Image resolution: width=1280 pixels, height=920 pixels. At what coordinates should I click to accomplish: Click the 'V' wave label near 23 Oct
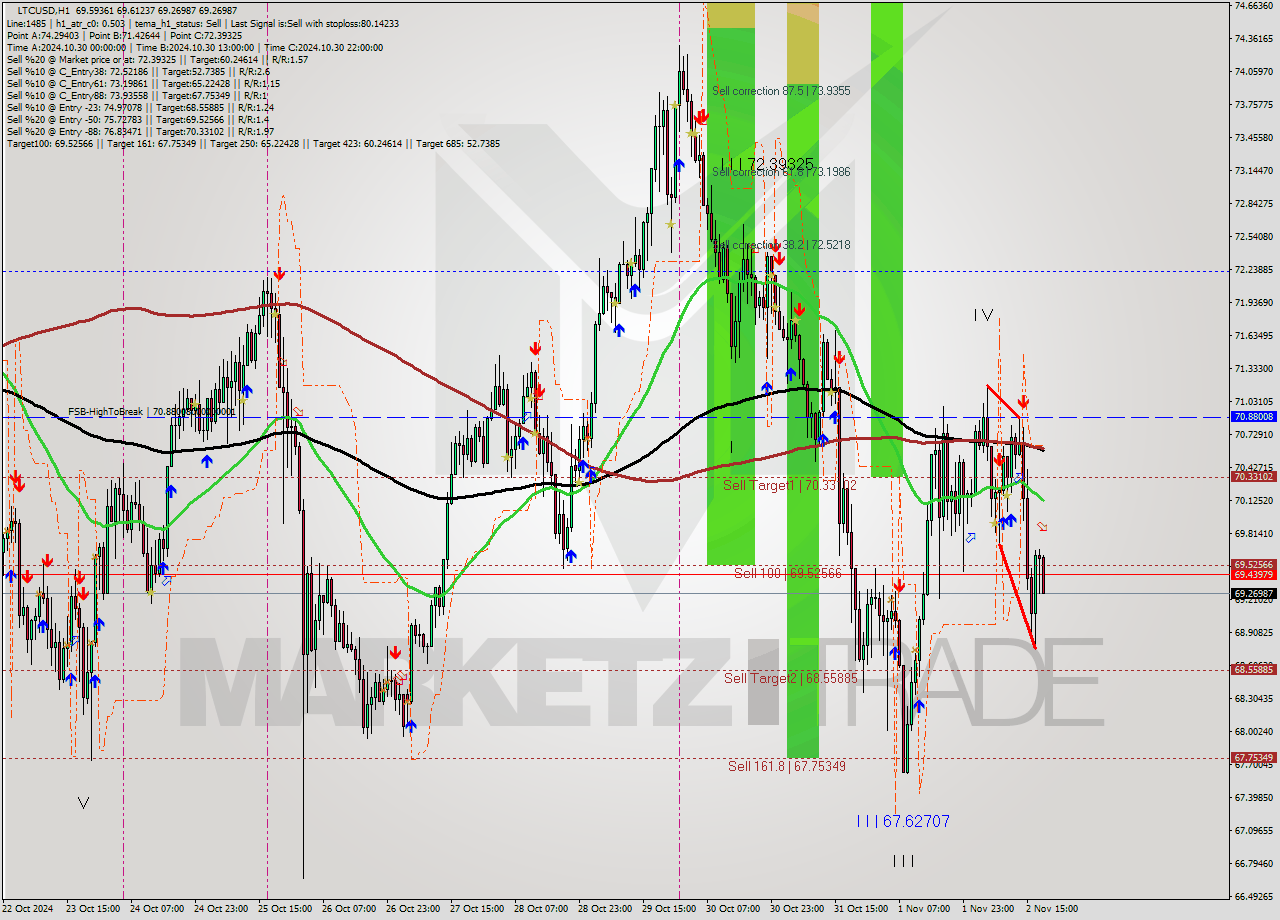pos(83,802)
